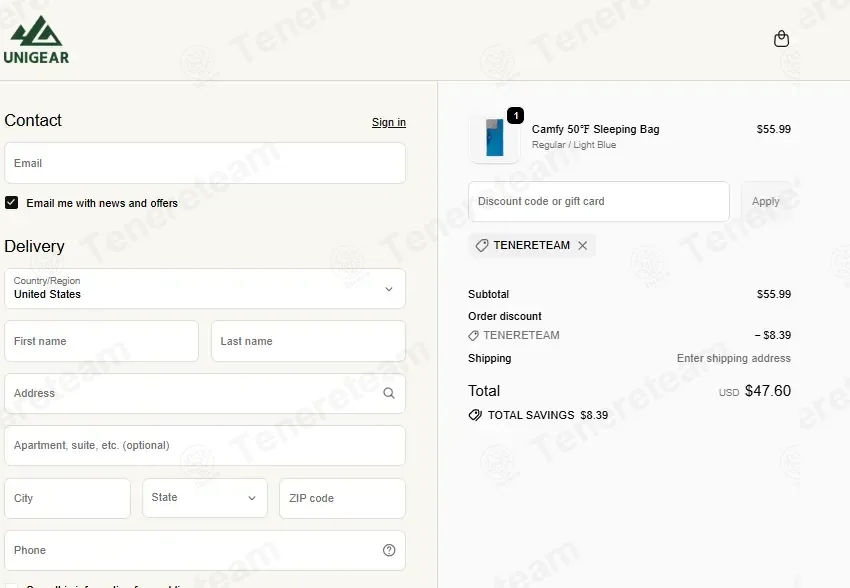Focus the ZIP code field
Screen dimensions: 850x588
pos(342,498)
